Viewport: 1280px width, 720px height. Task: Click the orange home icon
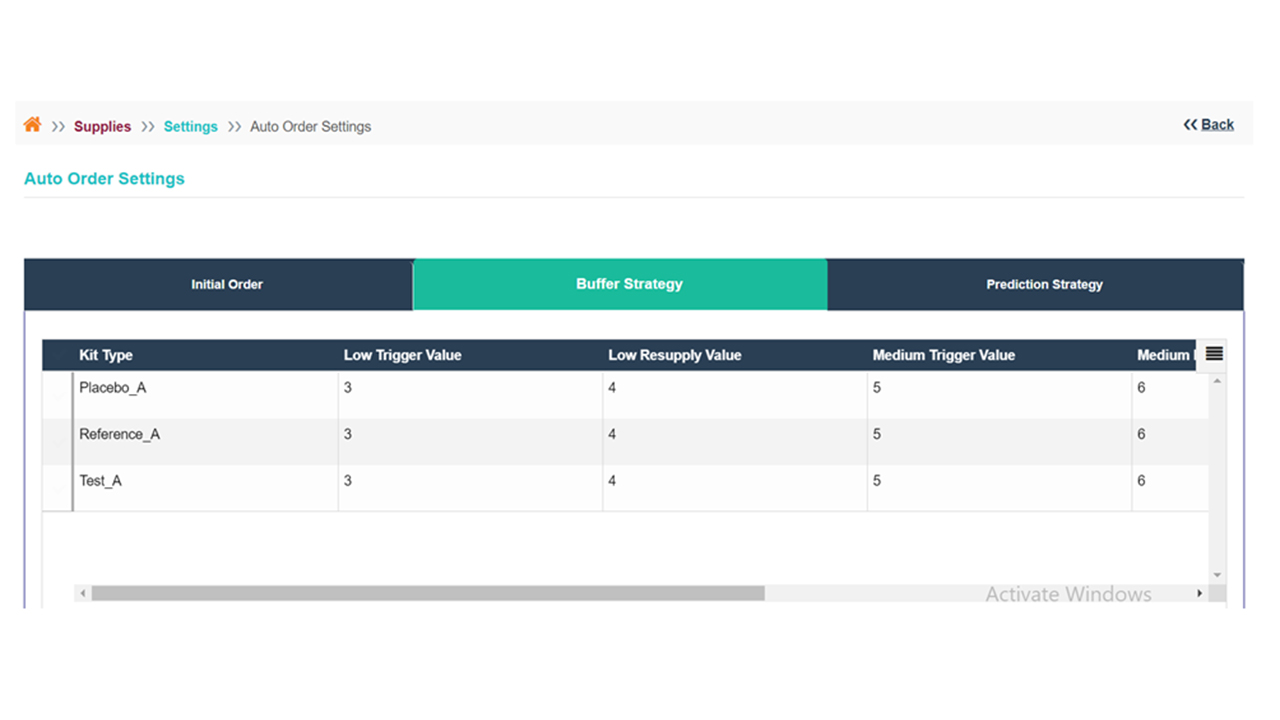pyautogui.click(x=33, y=125)
